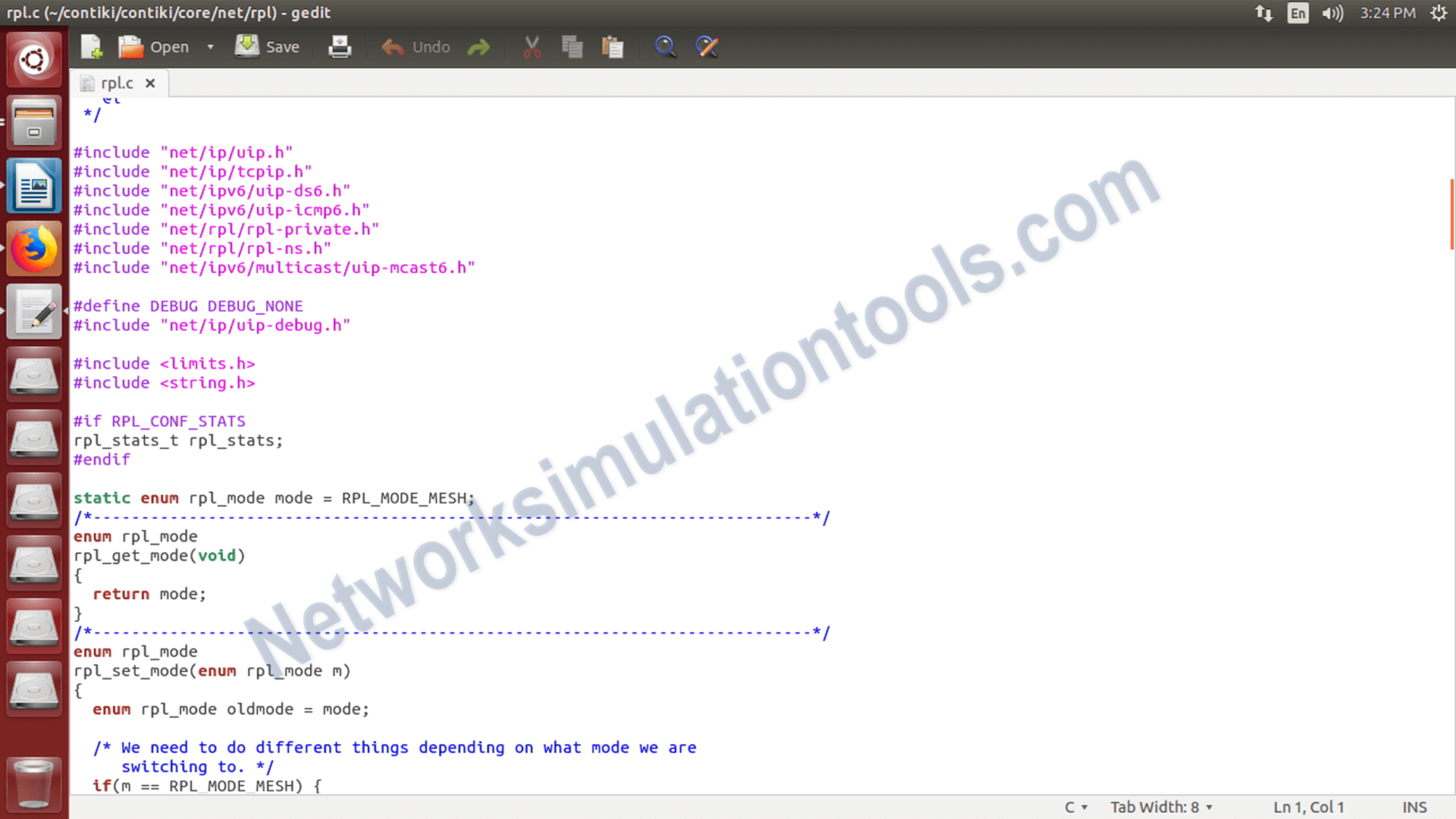The width and height of the screenshot is (1456, 819).
Task: Toggle the sound volume indicator
Action: [1332, 13]
